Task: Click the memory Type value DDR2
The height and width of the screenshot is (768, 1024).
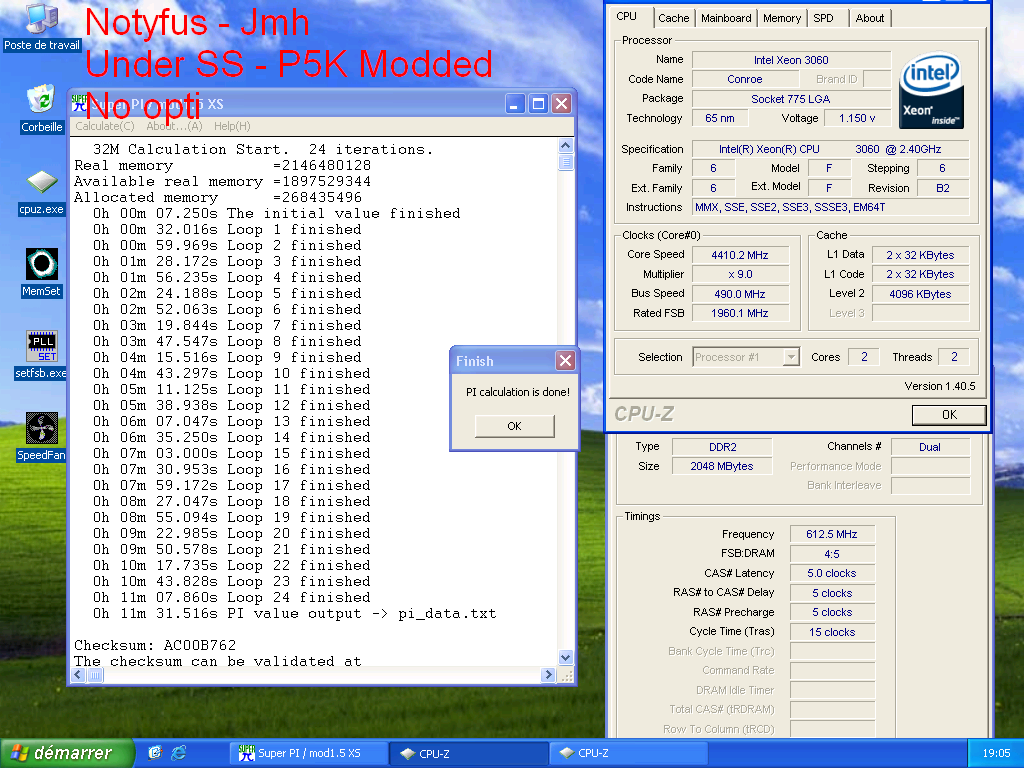Action: 722,447
